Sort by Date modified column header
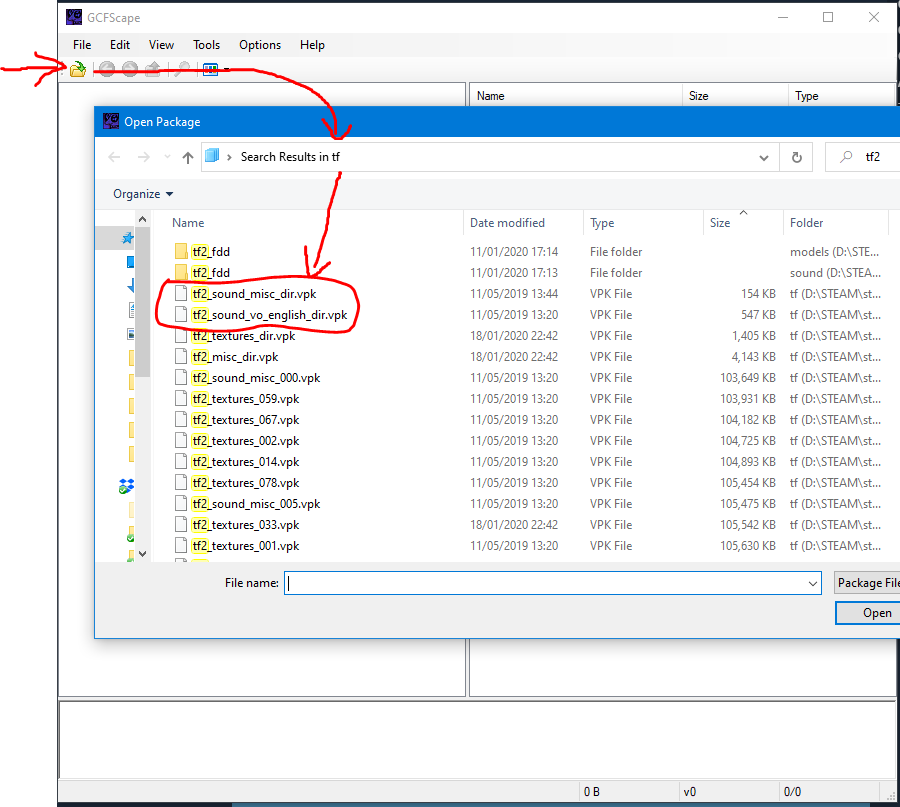 pyautogui.click(x=523, y=223)
